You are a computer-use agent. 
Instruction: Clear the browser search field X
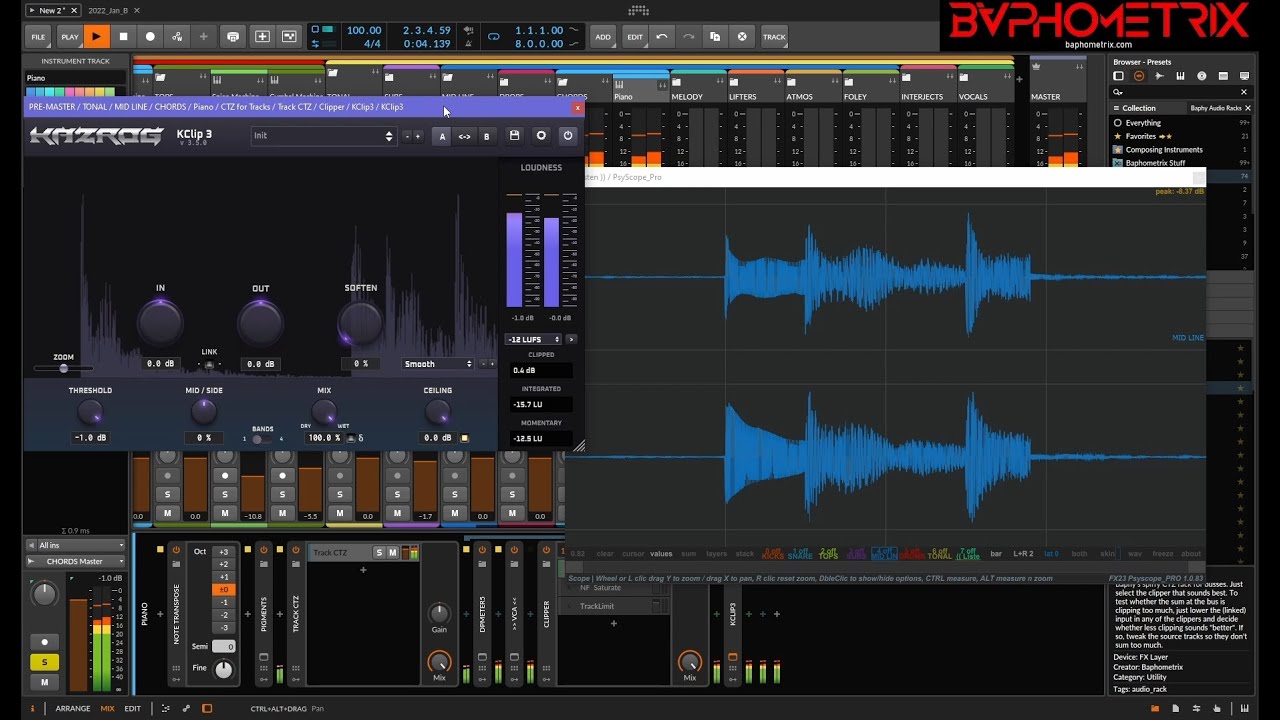(x=1245, y=92)
